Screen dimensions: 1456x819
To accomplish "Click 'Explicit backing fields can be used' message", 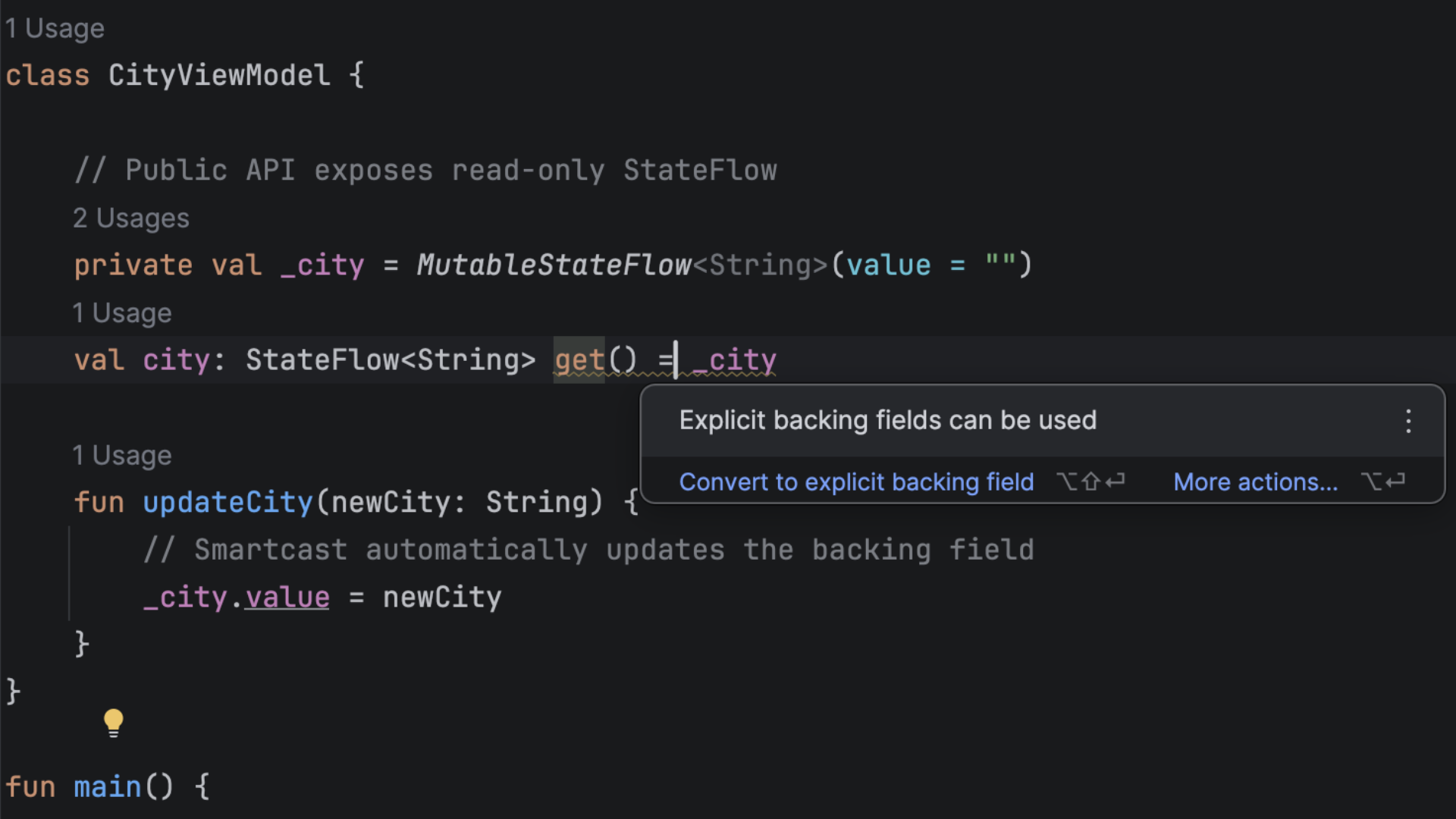I will point(887,421).
